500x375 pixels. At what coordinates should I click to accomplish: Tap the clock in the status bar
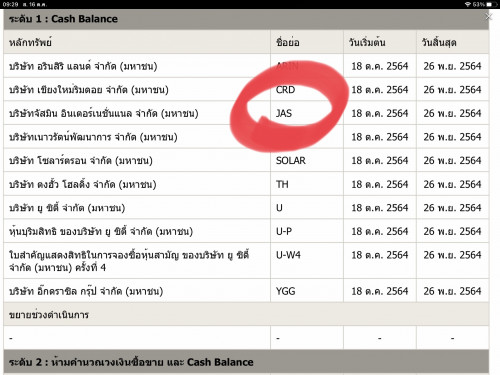pos(10,4)
